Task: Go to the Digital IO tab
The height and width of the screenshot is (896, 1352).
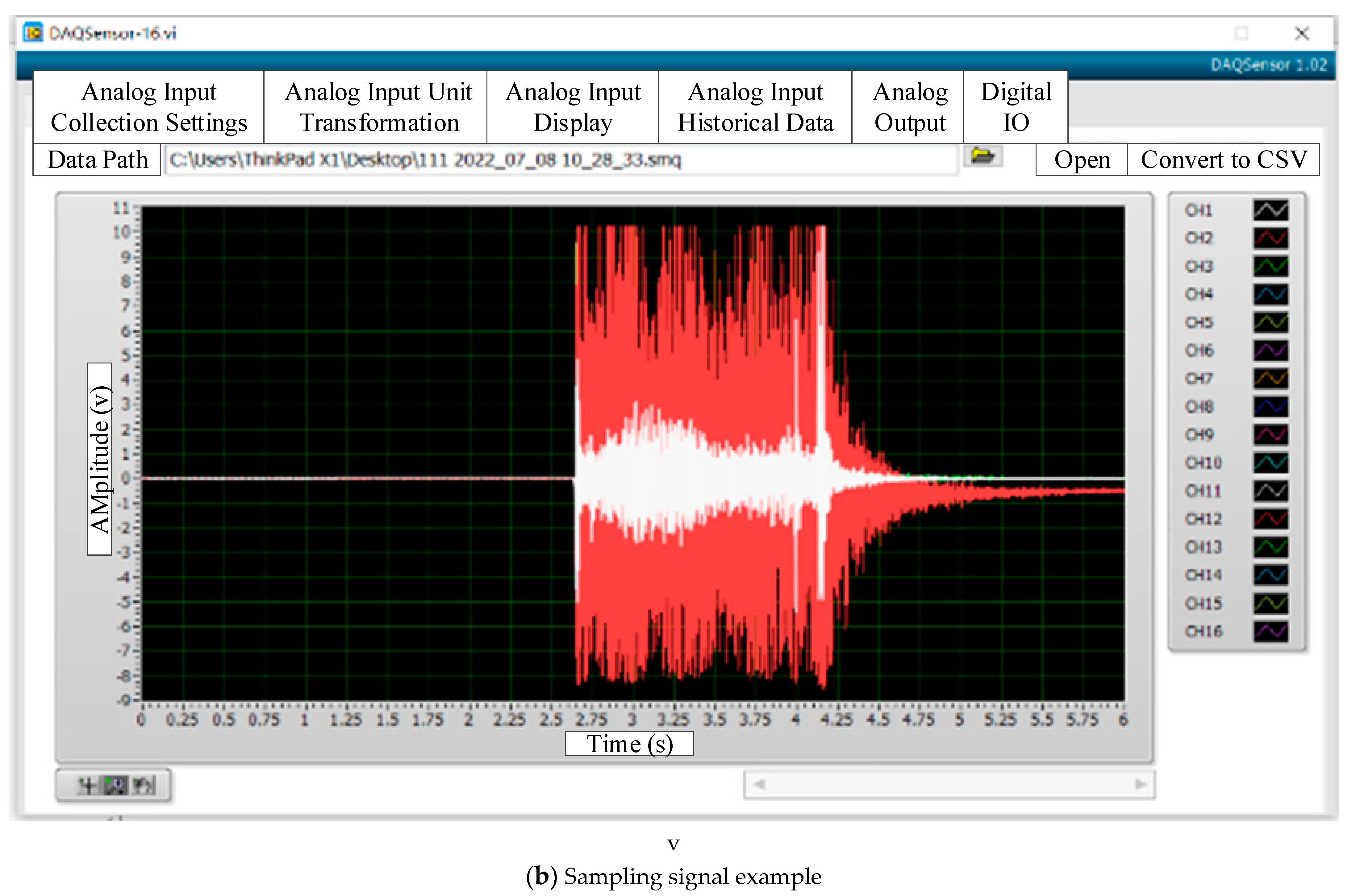Action: [x=1016, y=107]
